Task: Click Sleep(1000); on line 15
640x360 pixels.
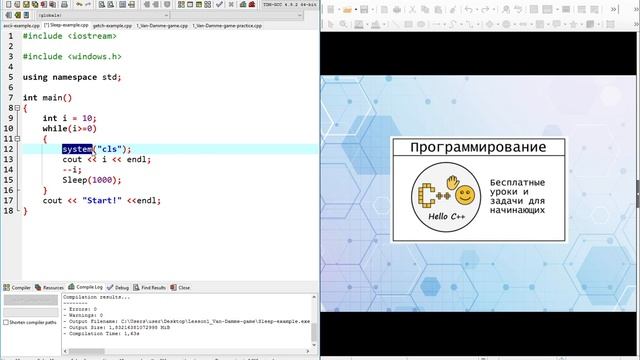Action: click(x=92, y=180)
